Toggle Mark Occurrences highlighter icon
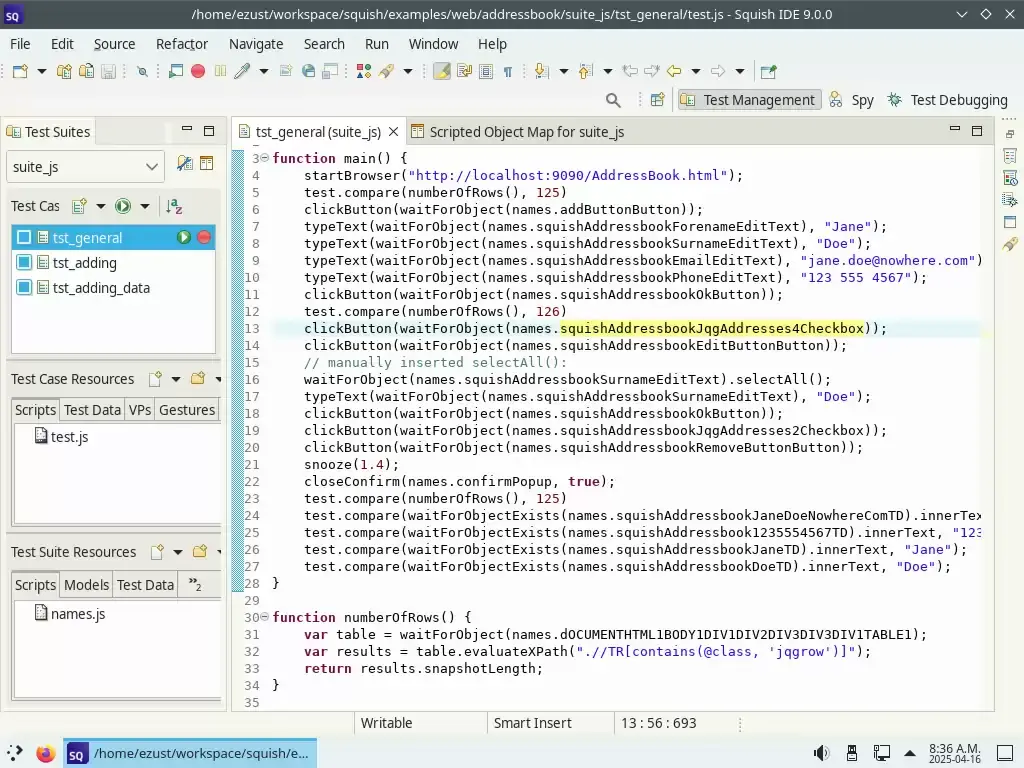1024x768 pixels. pos(441,71)
